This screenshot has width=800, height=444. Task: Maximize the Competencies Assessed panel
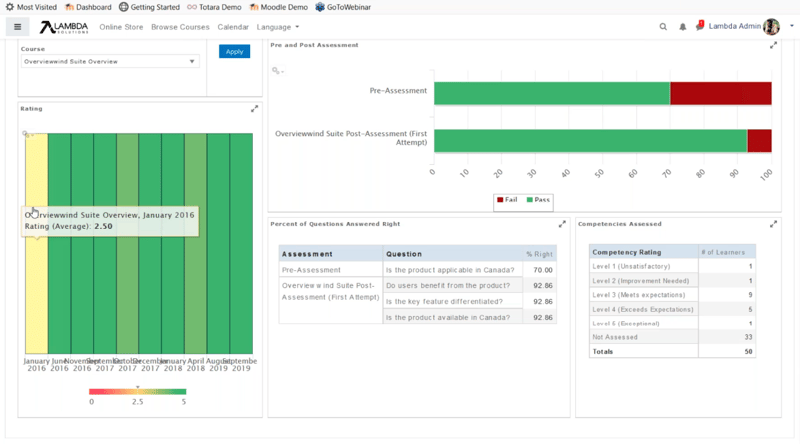click(773, 224)
